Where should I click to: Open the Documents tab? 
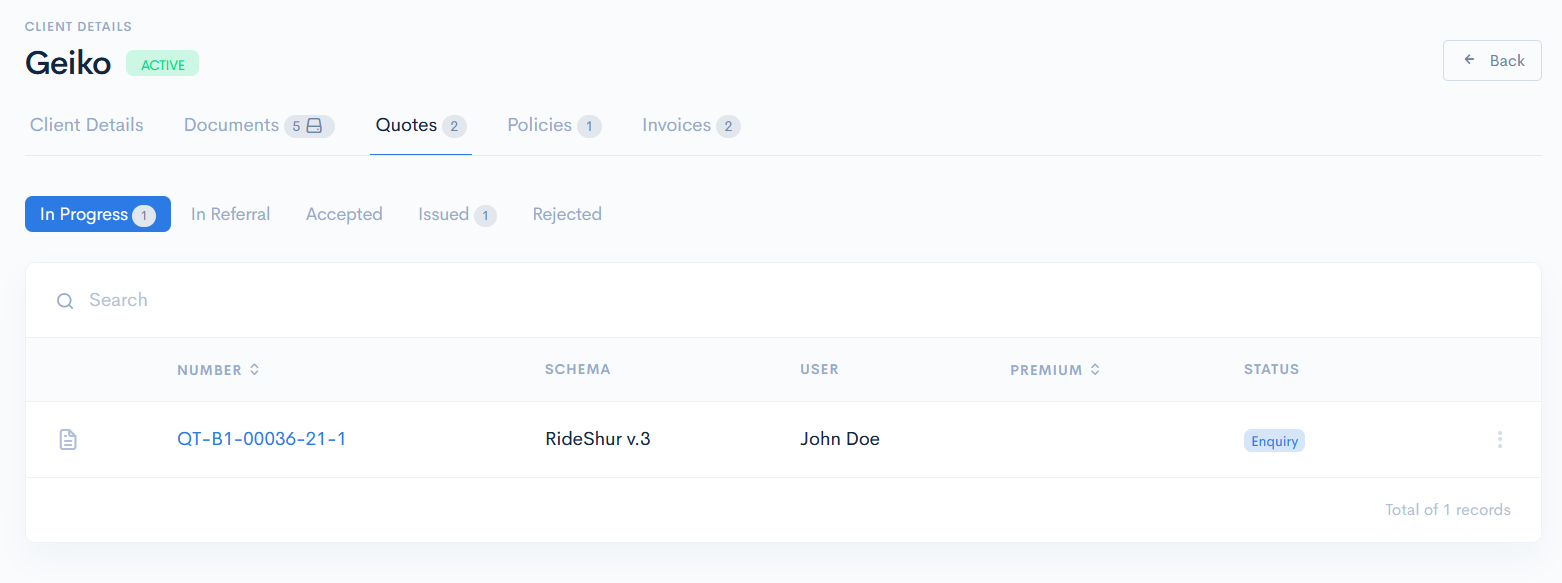(x=232, y=126)
